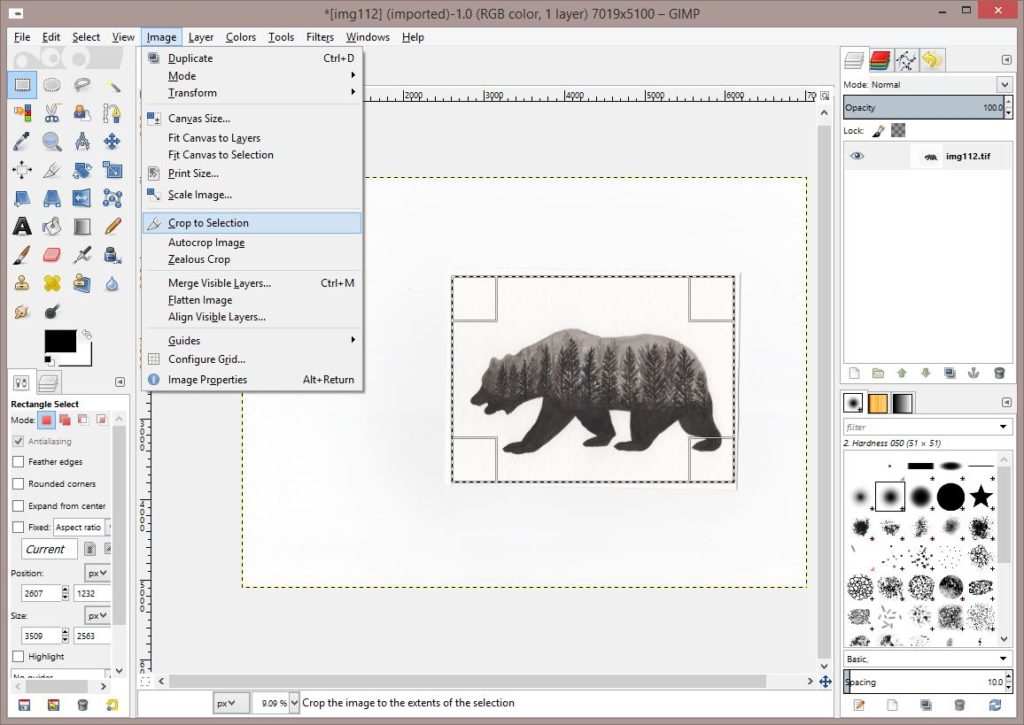Select the Airbrush tool
The width and height of the screenshot is (1024, 725).
click(82, 255)
